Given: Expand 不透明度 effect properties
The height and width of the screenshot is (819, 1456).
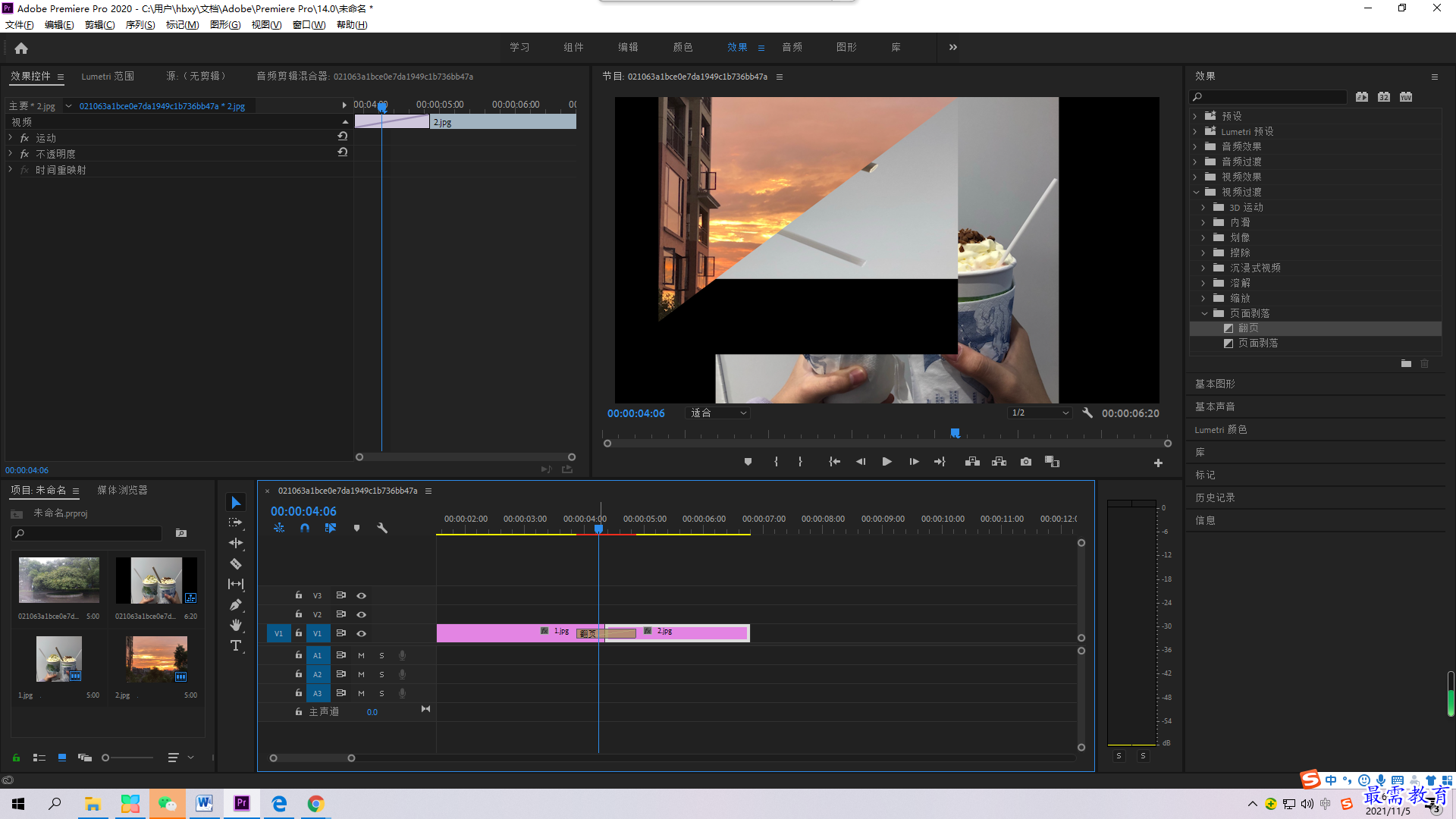Looking at the screenshot, I should [11, 153].
